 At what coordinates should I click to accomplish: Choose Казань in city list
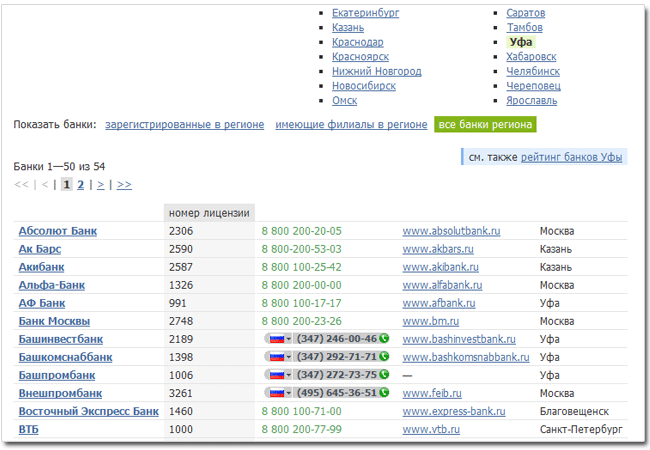point(348,28)
